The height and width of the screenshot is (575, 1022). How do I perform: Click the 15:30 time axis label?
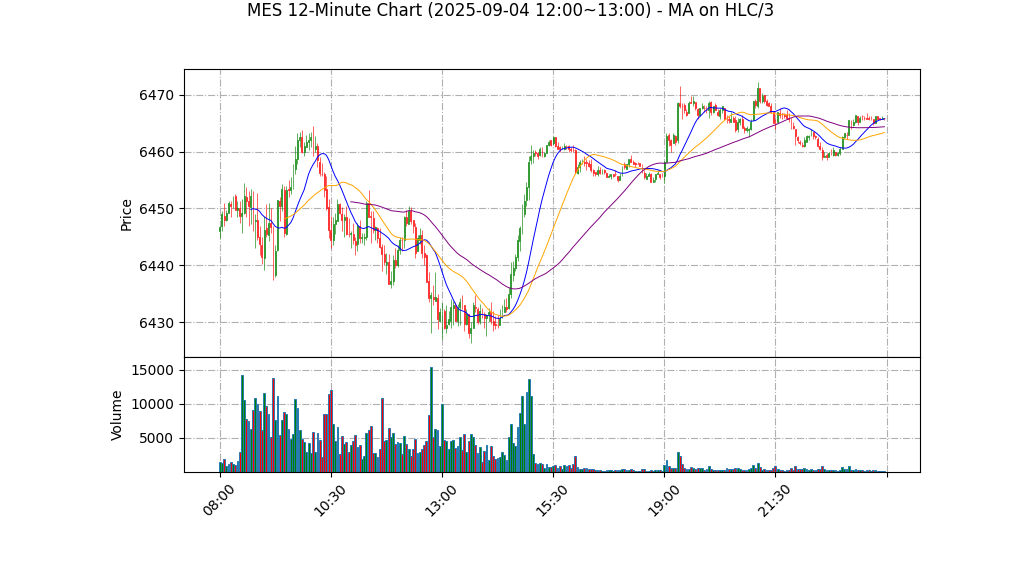click(x=552, y=500)
